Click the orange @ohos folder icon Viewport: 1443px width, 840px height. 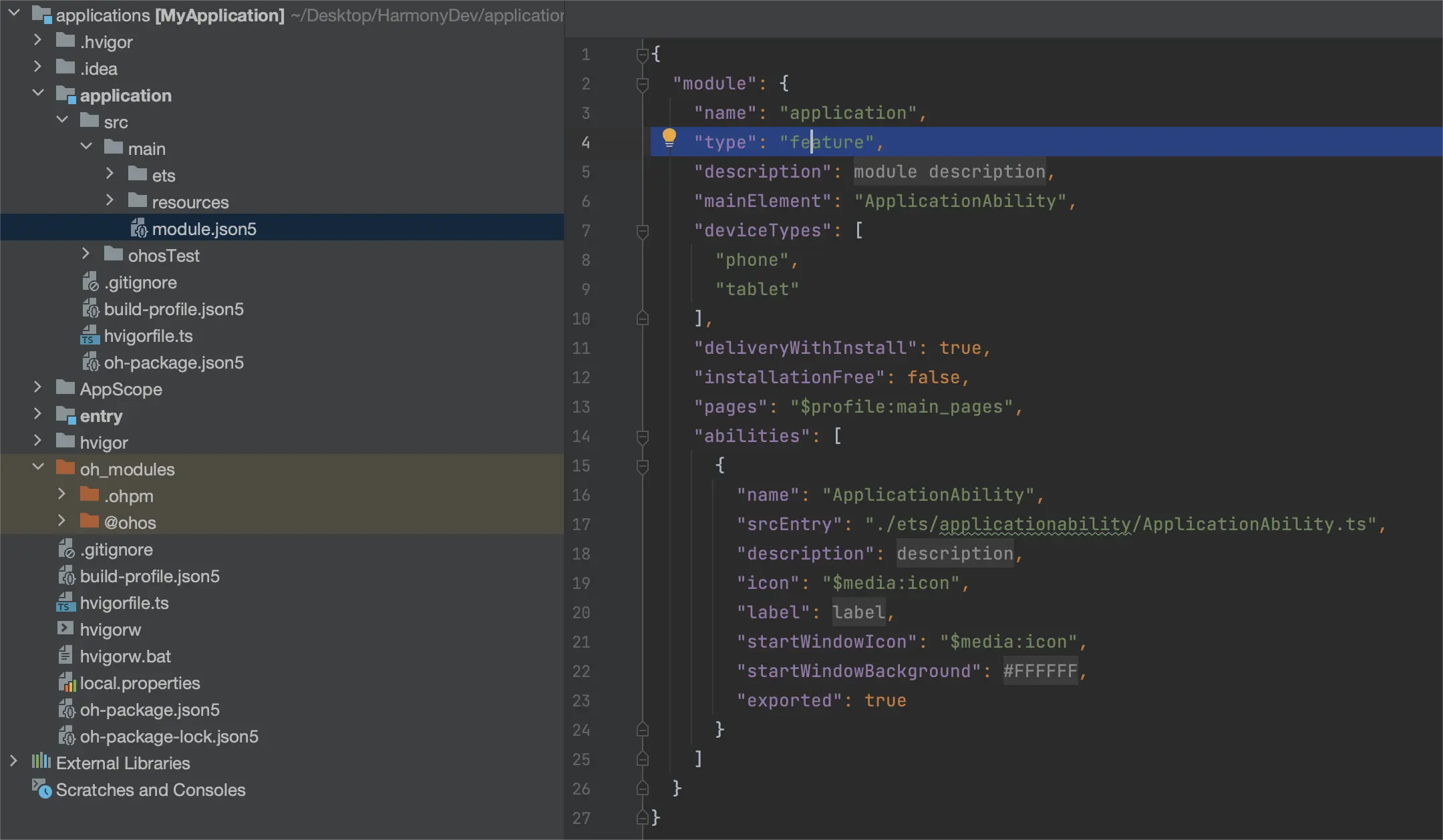(x=90, y=521)
